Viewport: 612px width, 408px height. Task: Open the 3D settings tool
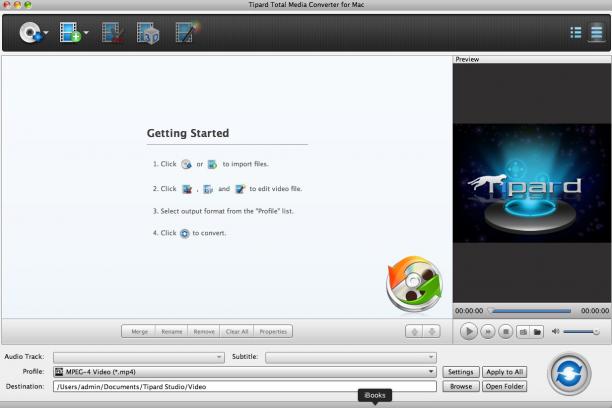[x=148, y=33]
